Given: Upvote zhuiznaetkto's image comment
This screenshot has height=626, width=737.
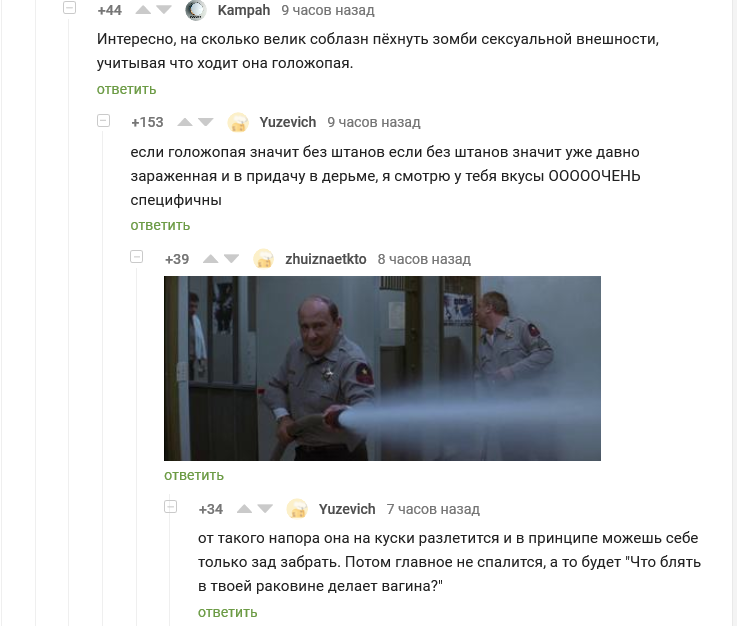Looking at the screenshot, I should tap(211, 259).
